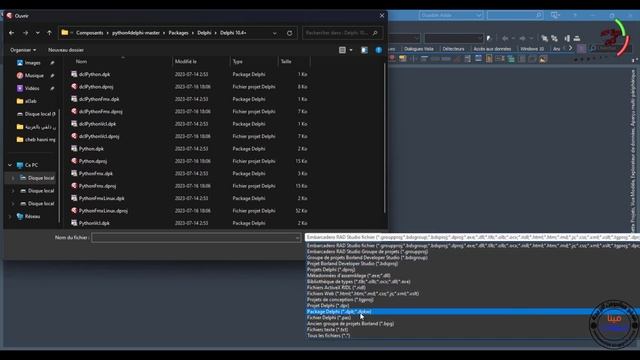Click RAD Studio title bar search box
The width and height of the screenshot is (640, 360).
tap(515, 16)
